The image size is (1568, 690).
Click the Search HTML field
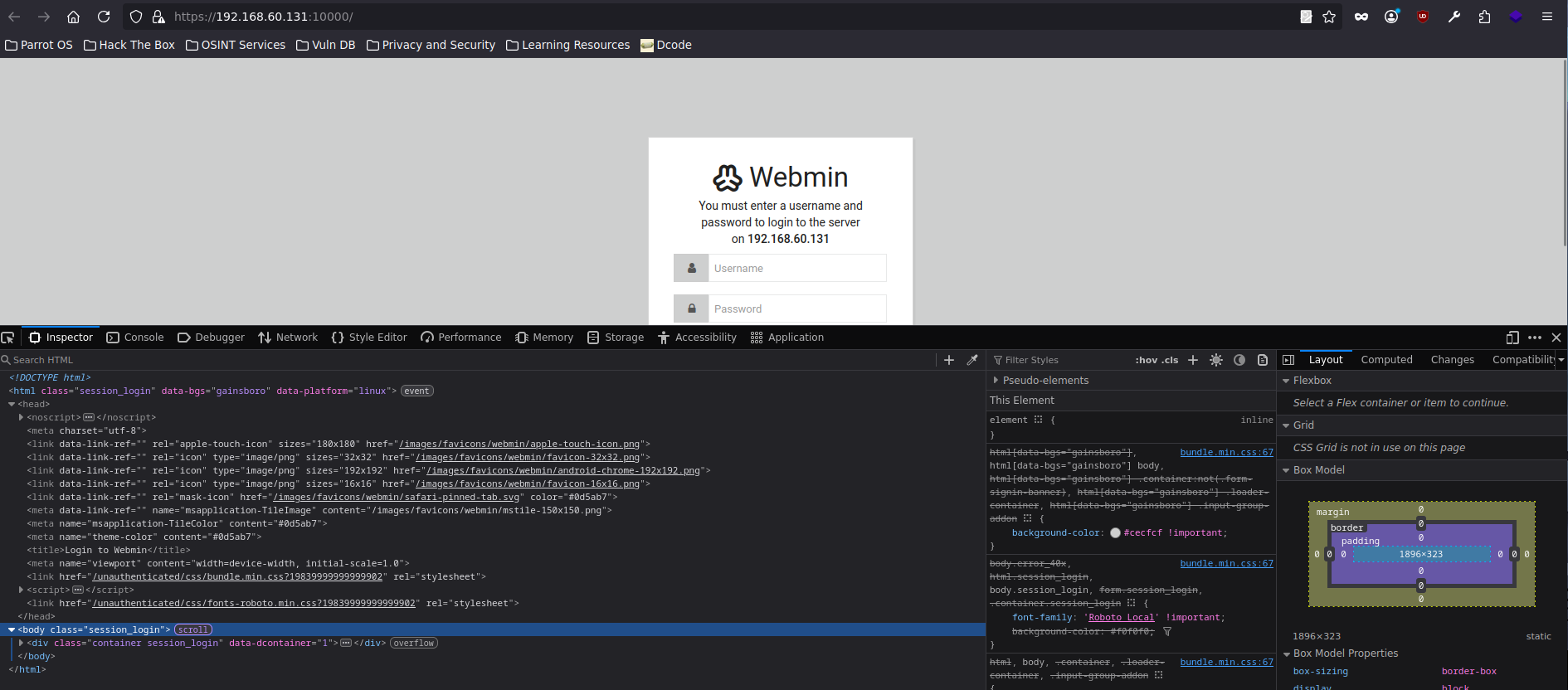click(x=469, y=360)
